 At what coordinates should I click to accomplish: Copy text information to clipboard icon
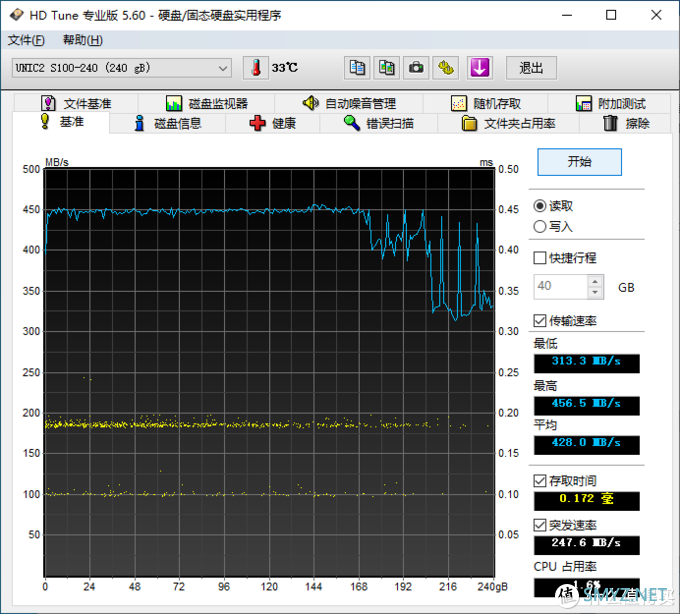pos(357,68)
